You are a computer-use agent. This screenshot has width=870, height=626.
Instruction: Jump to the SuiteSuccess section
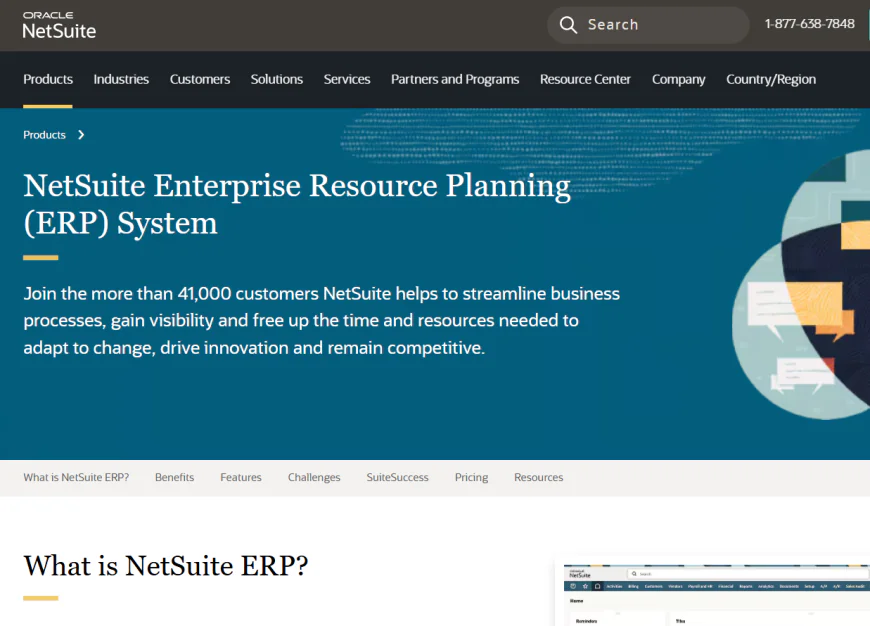pos(397,477)
